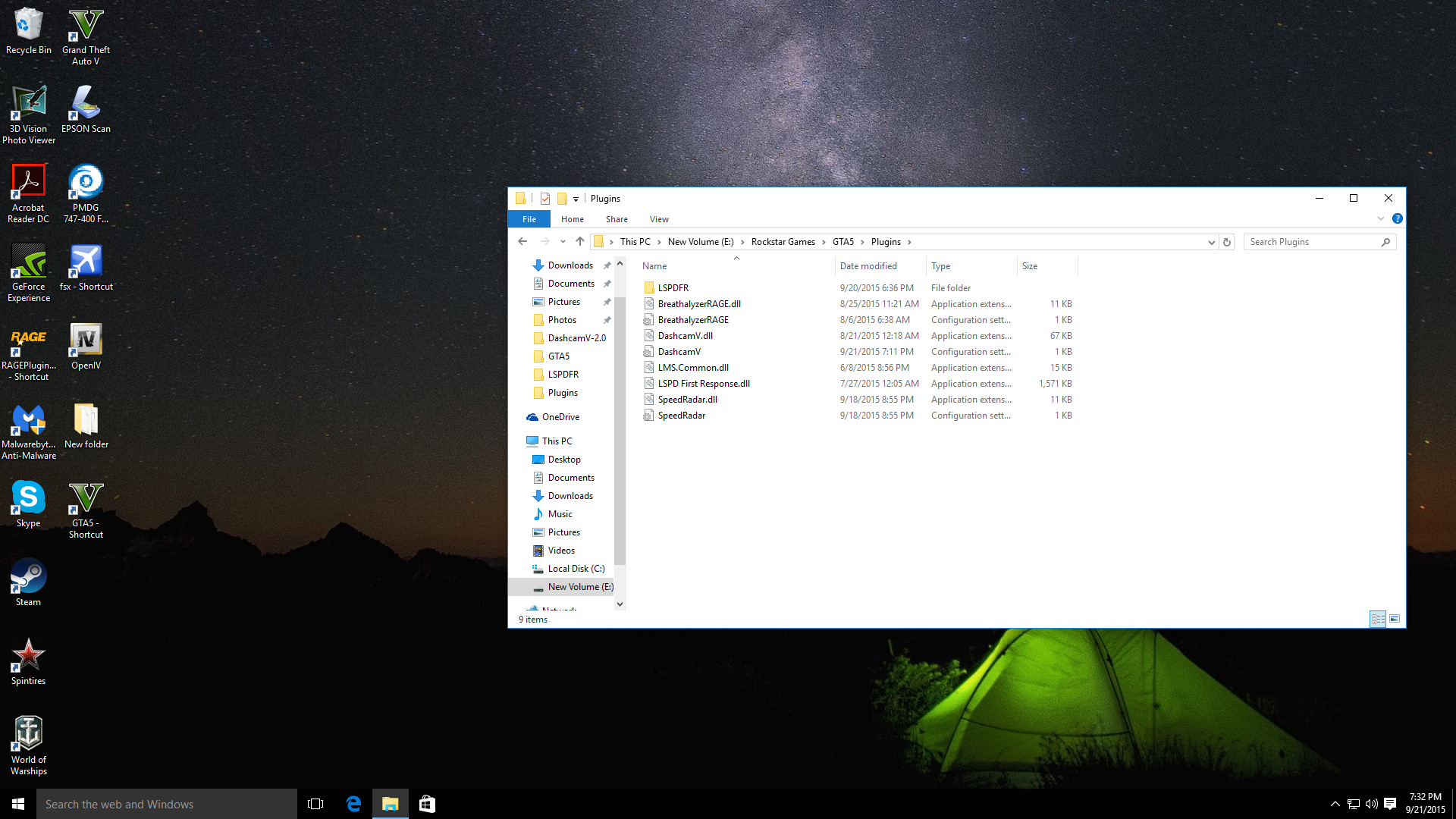The image size is (1456, 819).
Task: Sort files by the Date modified column
Action: point(868,266)
